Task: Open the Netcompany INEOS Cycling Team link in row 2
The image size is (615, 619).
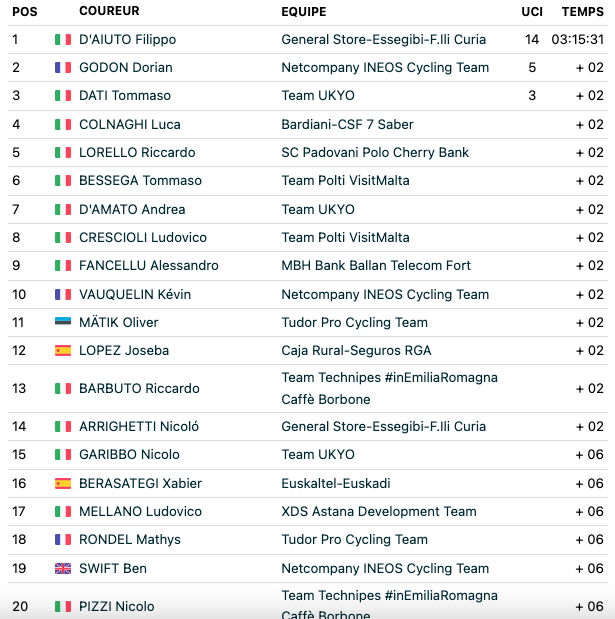Action: click(x=385, y=68)
